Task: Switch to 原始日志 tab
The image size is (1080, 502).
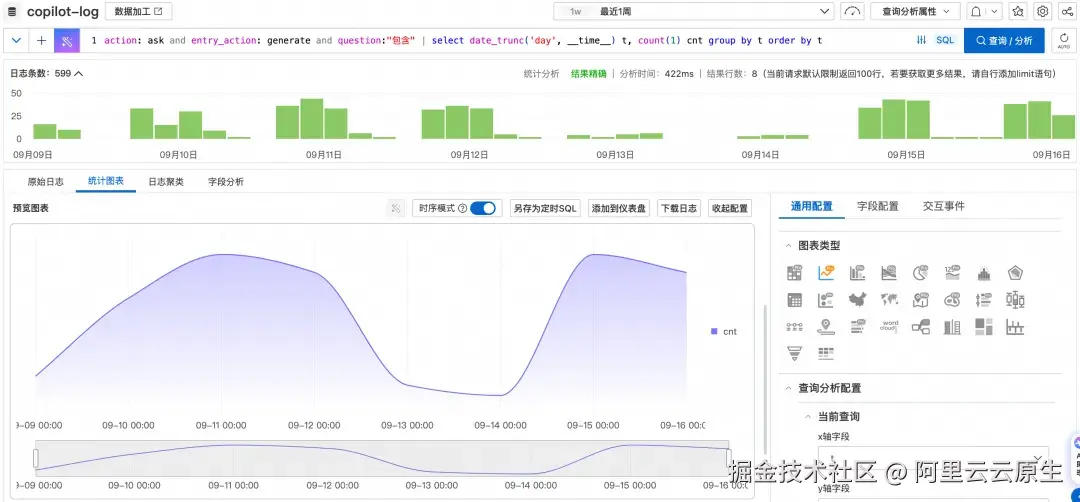Action: 45,182
